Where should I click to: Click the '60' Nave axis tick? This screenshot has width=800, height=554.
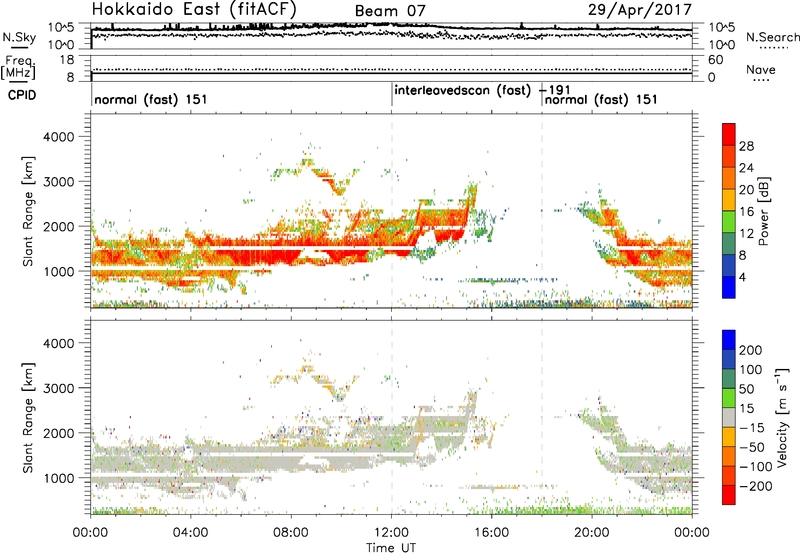[x=715, y=60]
